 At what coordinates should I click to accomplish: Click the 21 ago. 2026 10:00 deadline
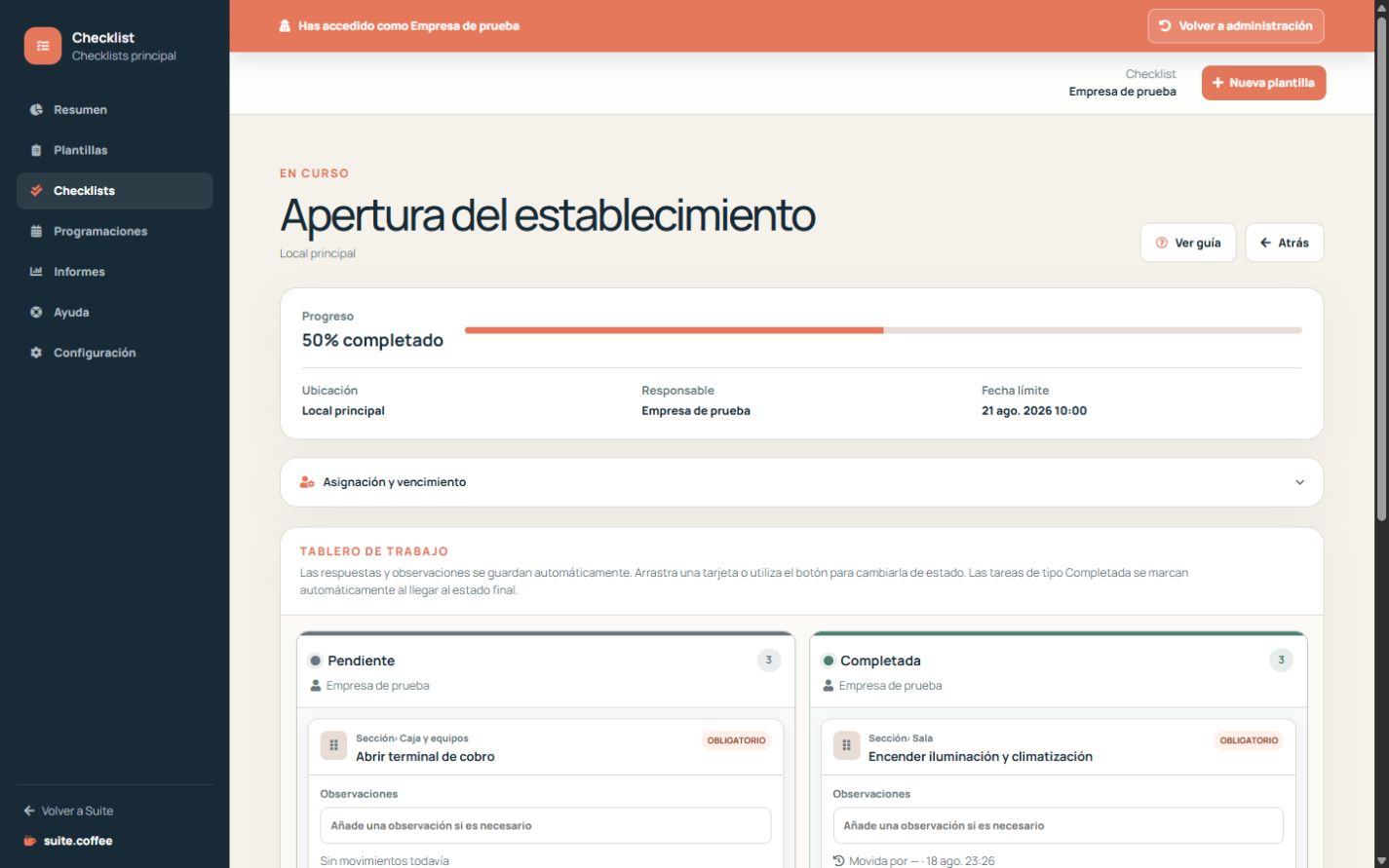coord(1034,411)
